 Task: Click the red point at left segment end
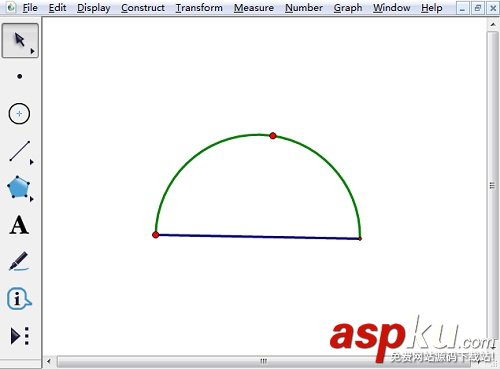[155, 235]
